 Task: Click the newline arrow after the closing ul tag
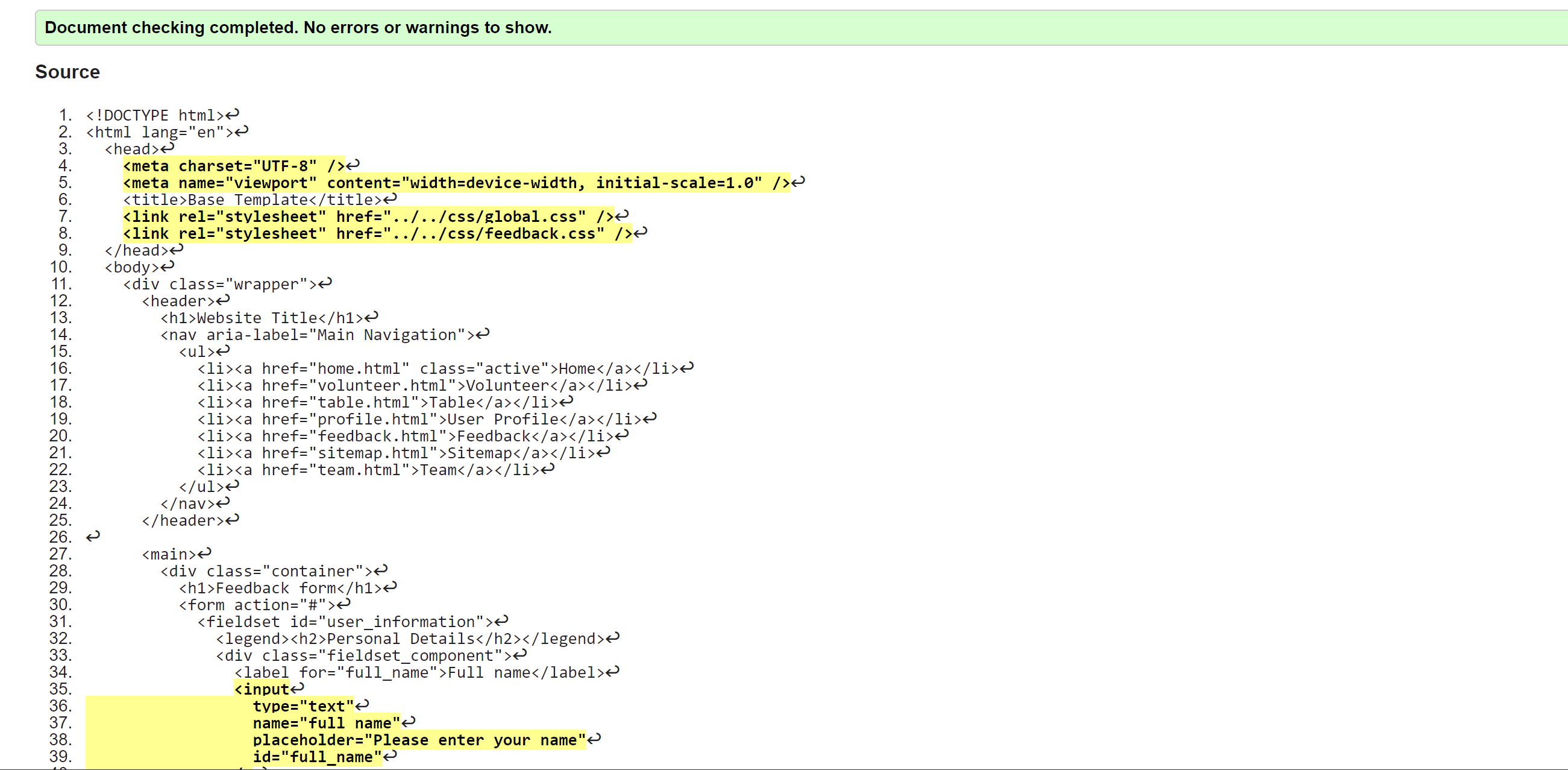(x=233, y=485)
